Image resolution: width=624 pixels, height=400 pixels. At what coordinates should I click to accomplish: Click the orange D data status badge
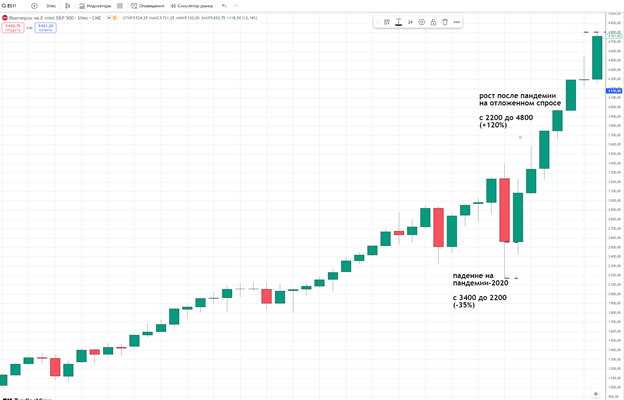click(114, 18)
